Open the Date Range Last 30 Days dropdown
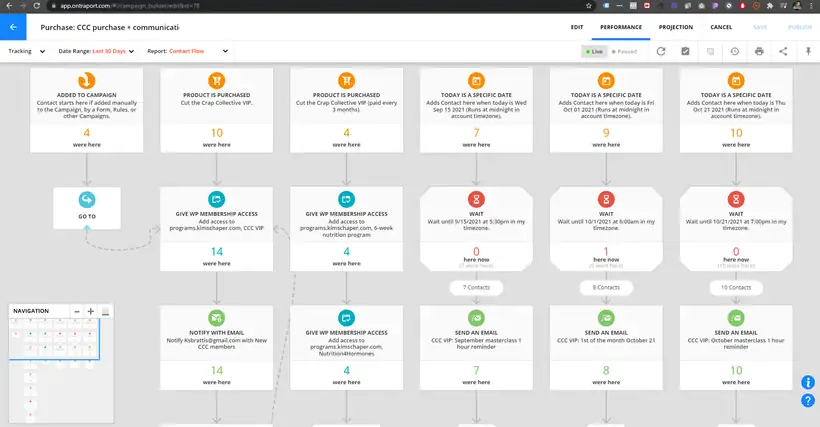820x427 pixels. coord(96,51)
